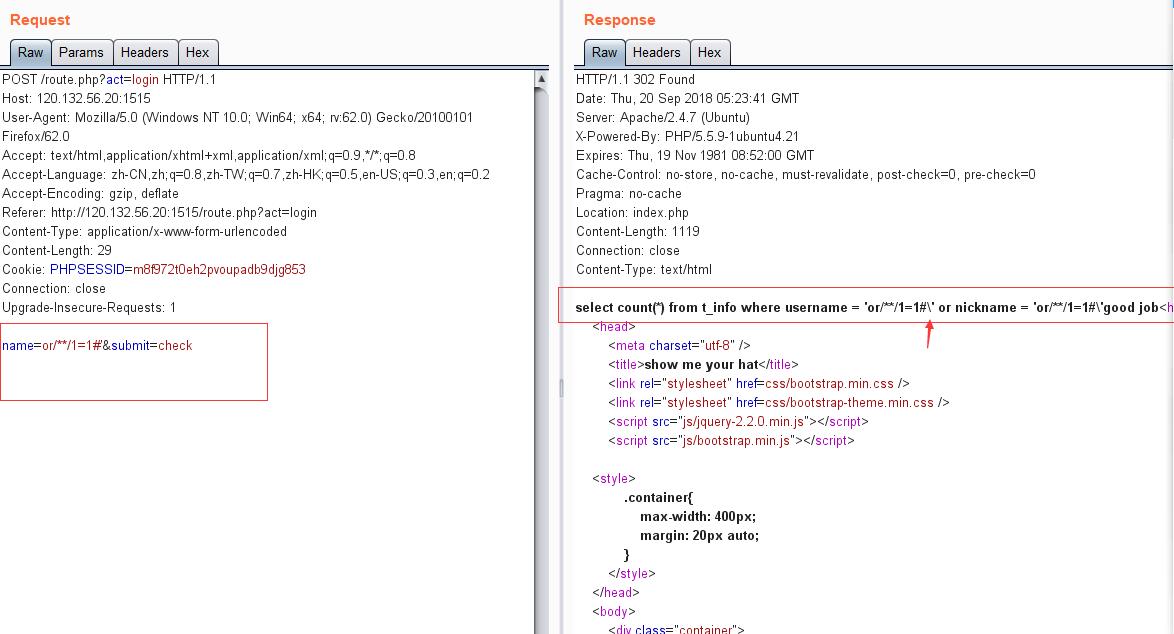Click the Expires header line
Image resolution: width=1174 pixels, height=634 pixels.
695,156
